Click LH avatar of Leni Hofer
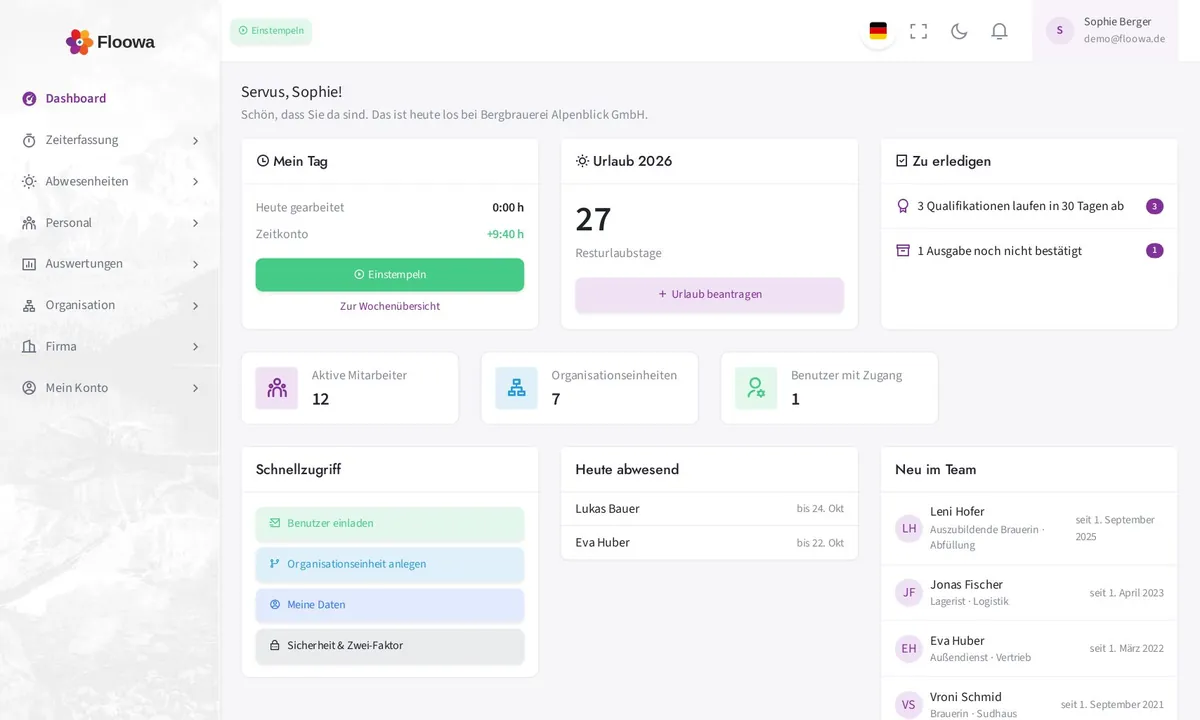 tap(909, 528)
